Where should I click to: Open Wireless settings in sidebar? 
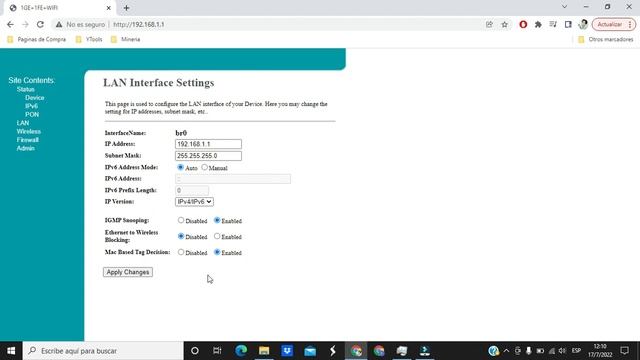point(29,131)
